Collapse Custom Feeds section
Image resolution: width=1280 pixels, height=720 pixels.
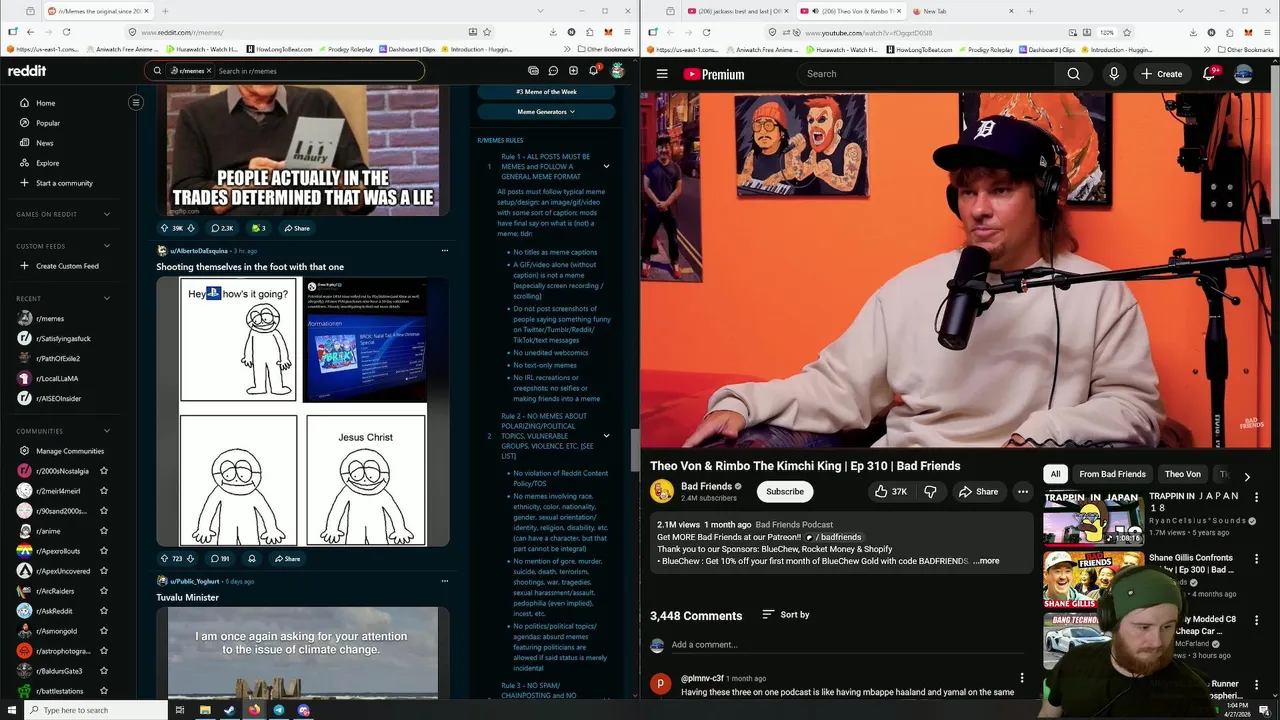pyautogui.click(x=107, y=246)
